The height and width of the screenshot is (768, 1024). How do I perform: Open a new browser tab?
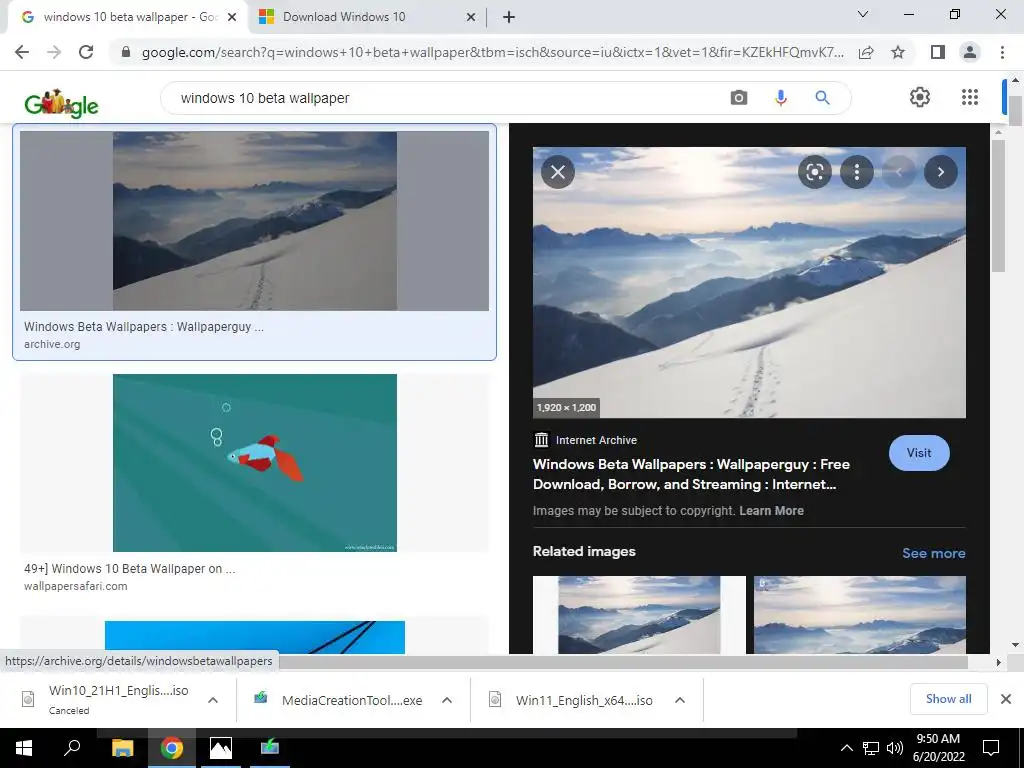coord(509,17)
